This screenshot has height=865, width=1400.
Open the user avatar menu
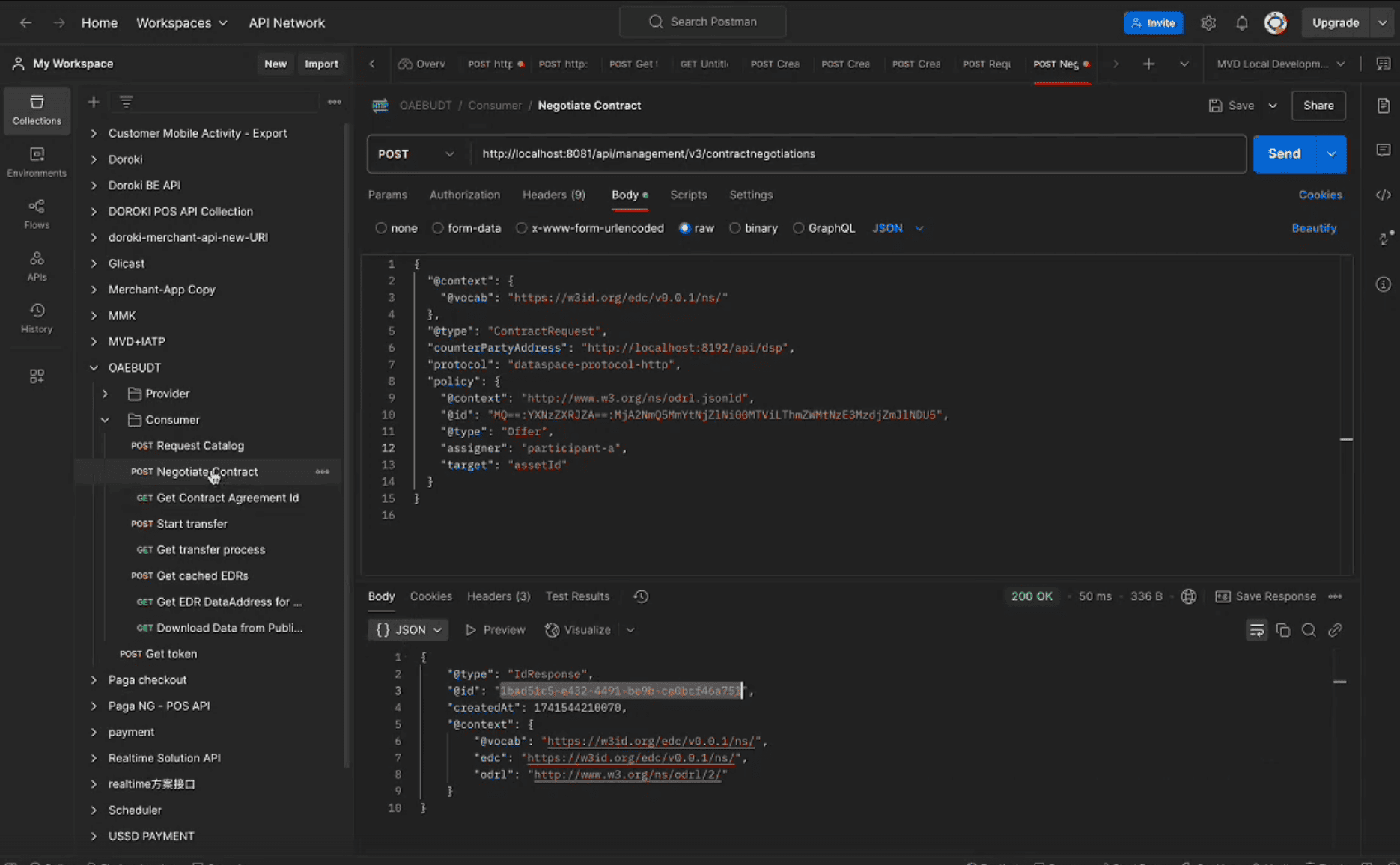pyautogui.click(x=1276, y=23)
